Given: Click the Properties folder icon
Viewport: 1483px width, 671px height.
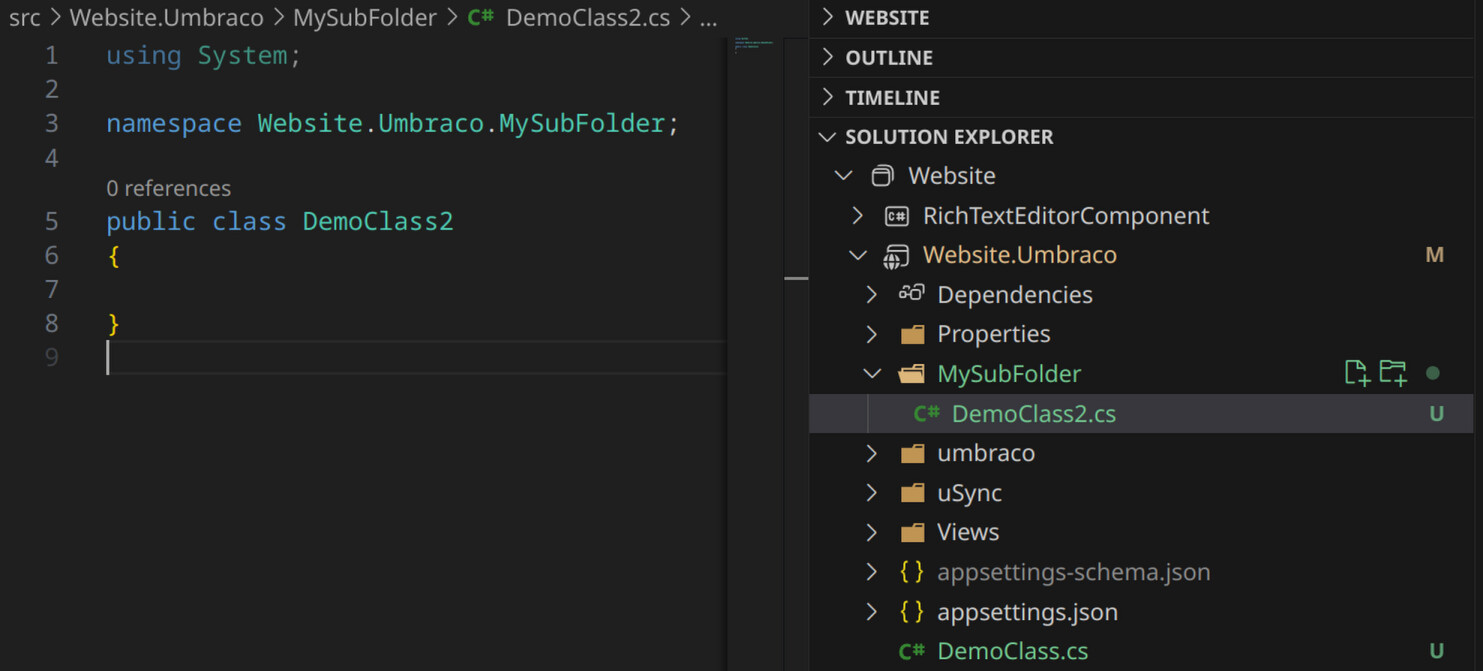Looking at the screenshot, I should pyautogui.click(x=911, y=334).
